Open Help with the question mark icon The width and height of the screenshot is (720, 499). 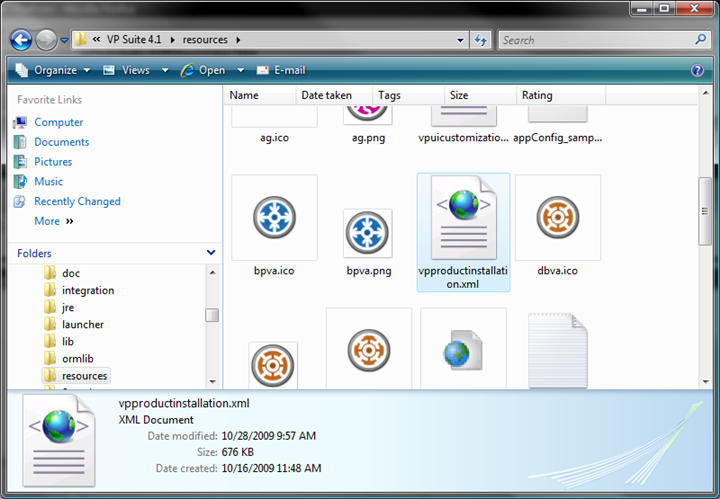tap(697, 70)
